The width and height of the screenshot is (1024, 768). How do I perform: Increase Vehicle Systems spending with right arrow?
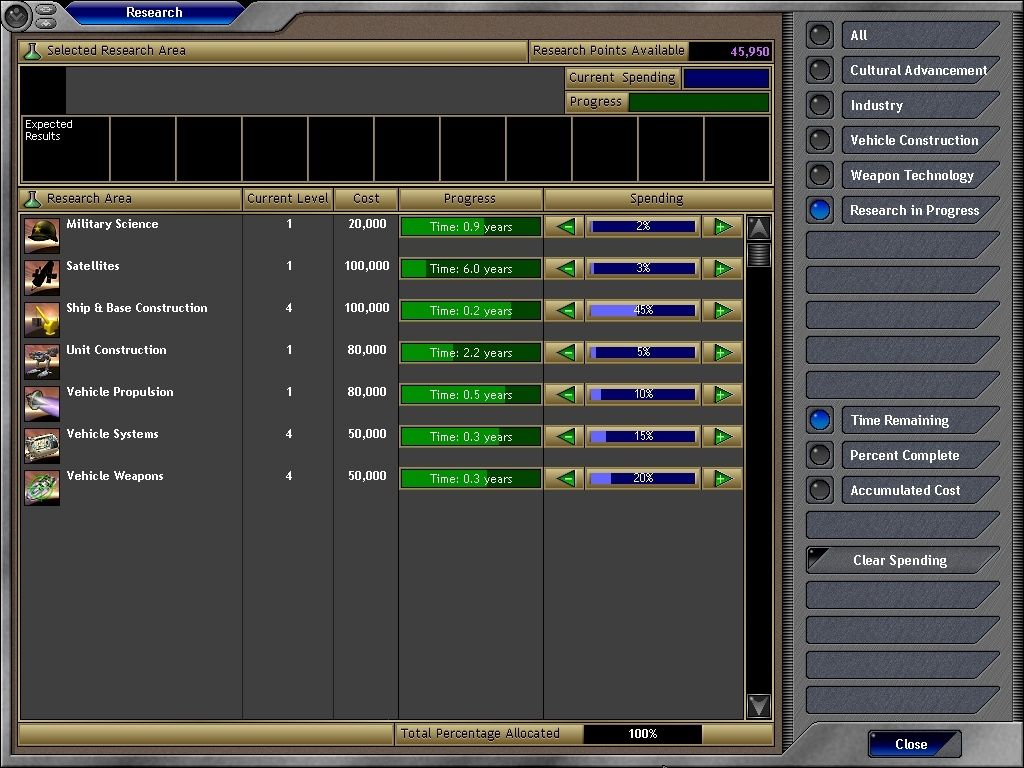click(721, 437)
